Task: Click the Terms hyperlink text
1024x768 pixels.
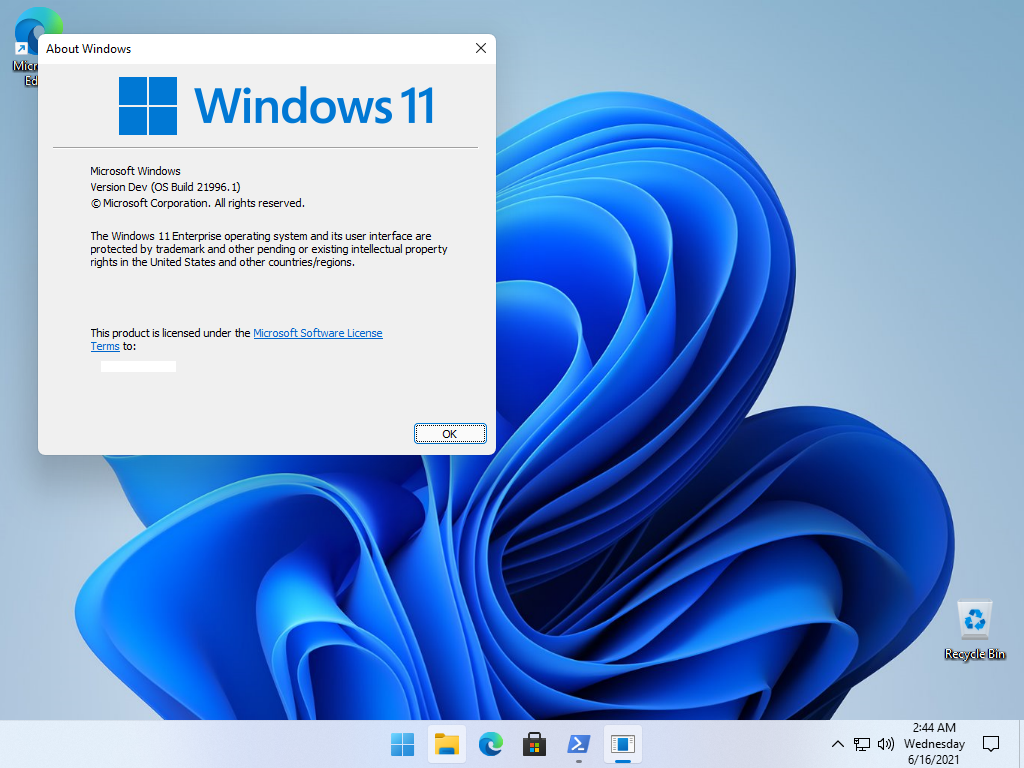Action: pos(105,346)
